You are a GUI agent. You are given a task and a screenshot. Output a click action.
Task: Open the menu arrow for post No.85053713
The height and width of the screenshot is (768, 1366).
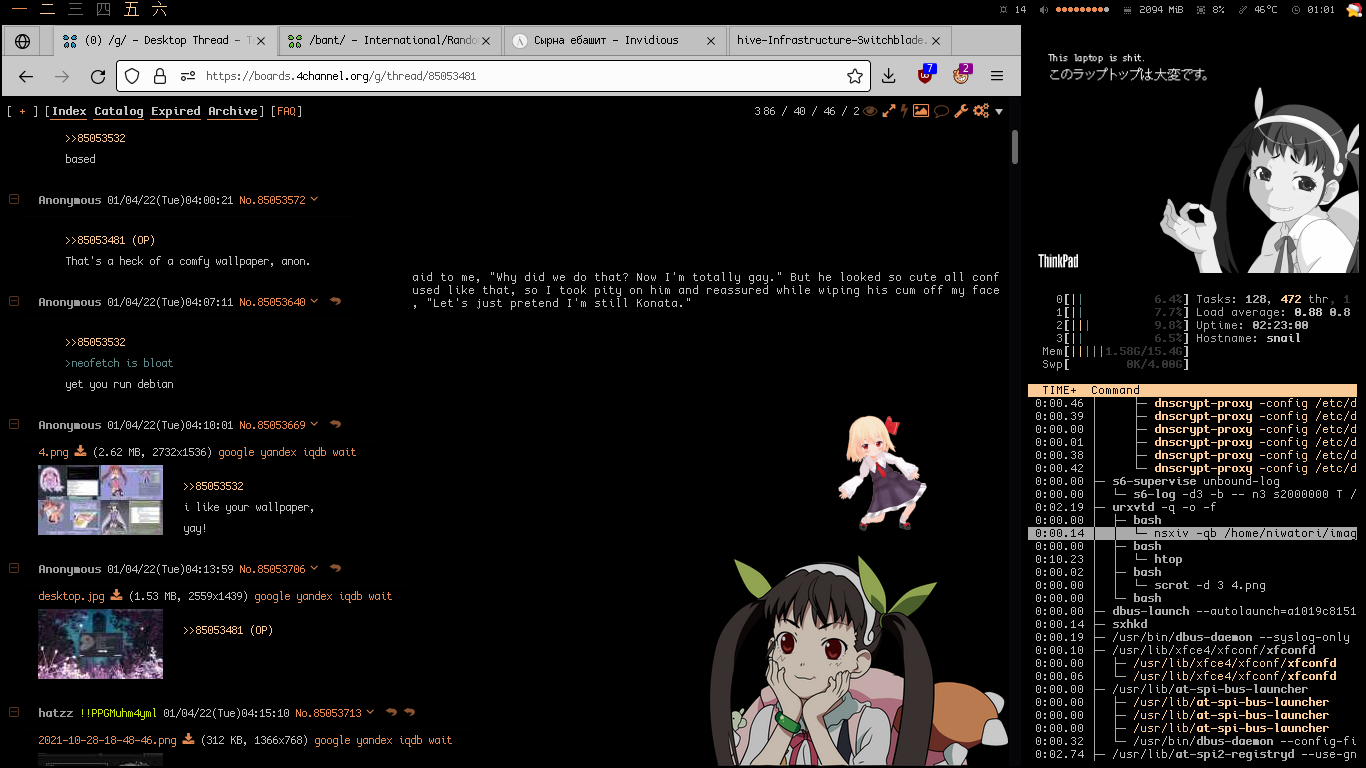[370, 713]
